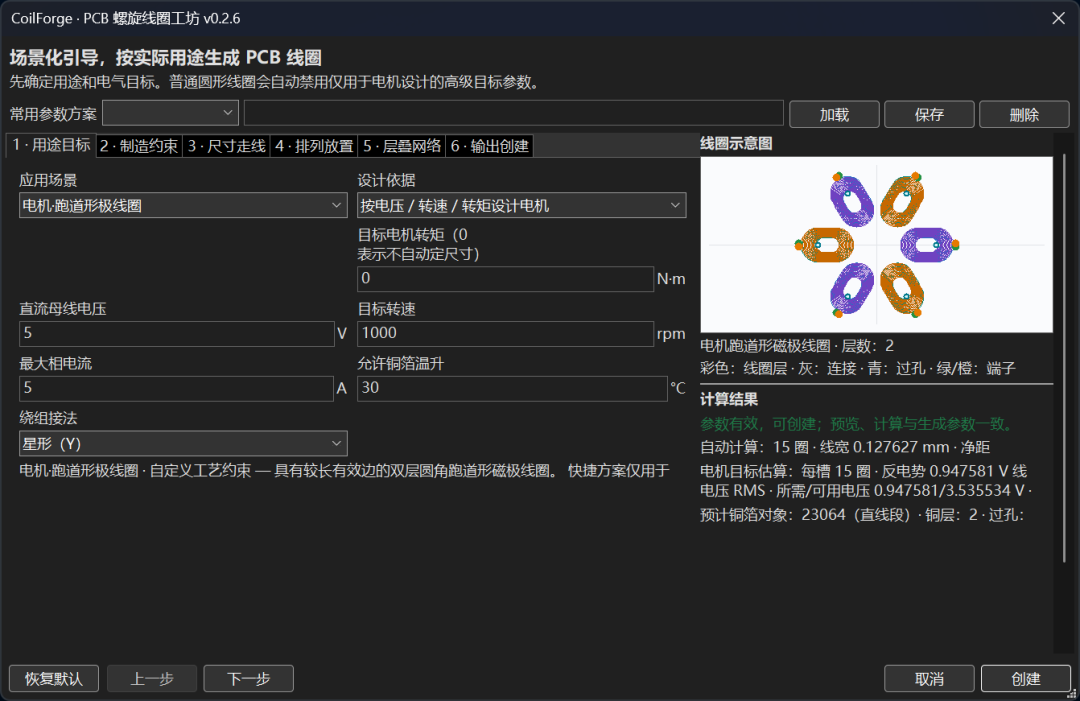Click the 线圈示意图 coil preview image
The height and width of the screenshot is (701, 1080).
coord(876,244)
